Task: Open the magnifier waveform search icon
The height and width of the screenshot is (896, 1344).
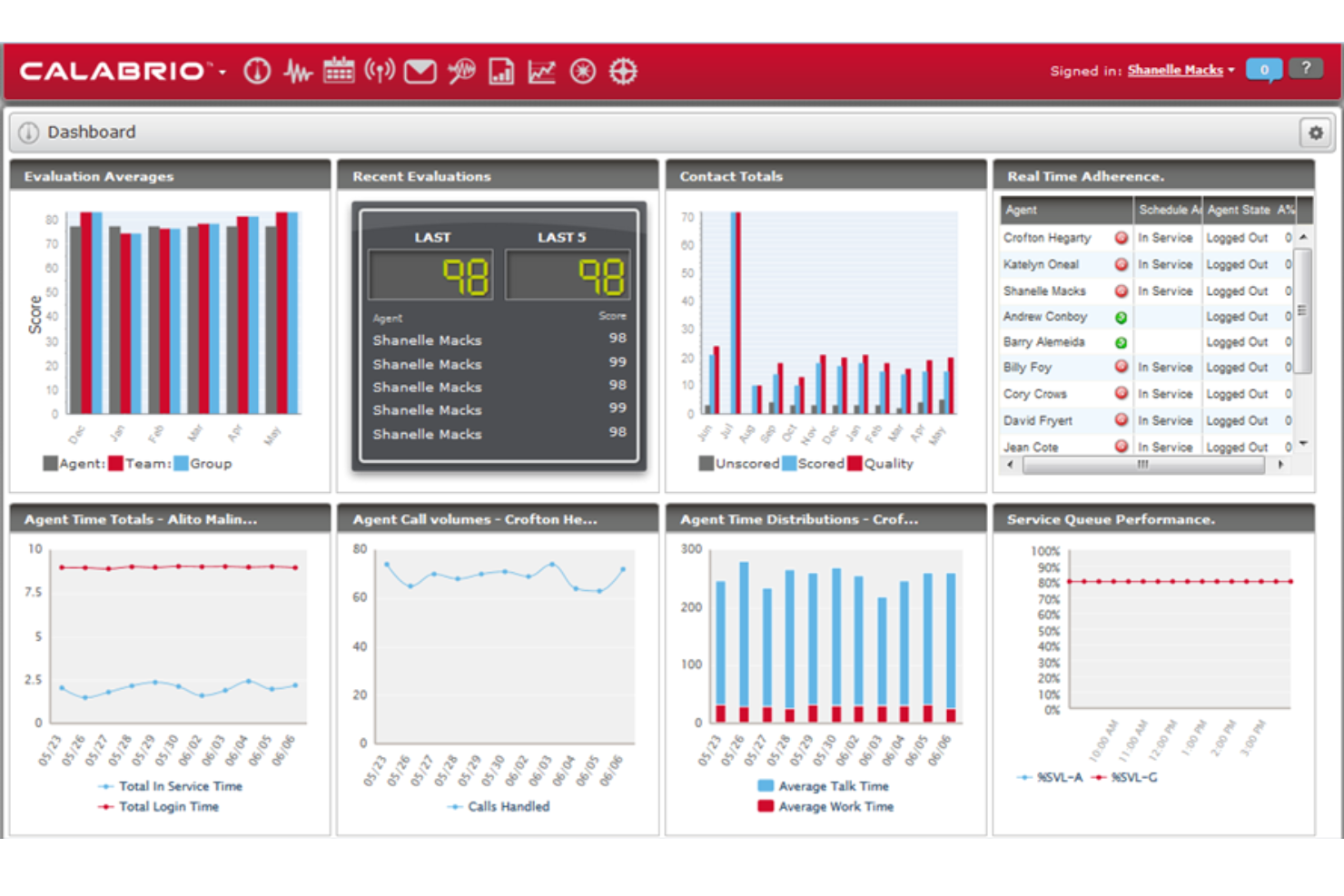Action: [x=461, y=71]
